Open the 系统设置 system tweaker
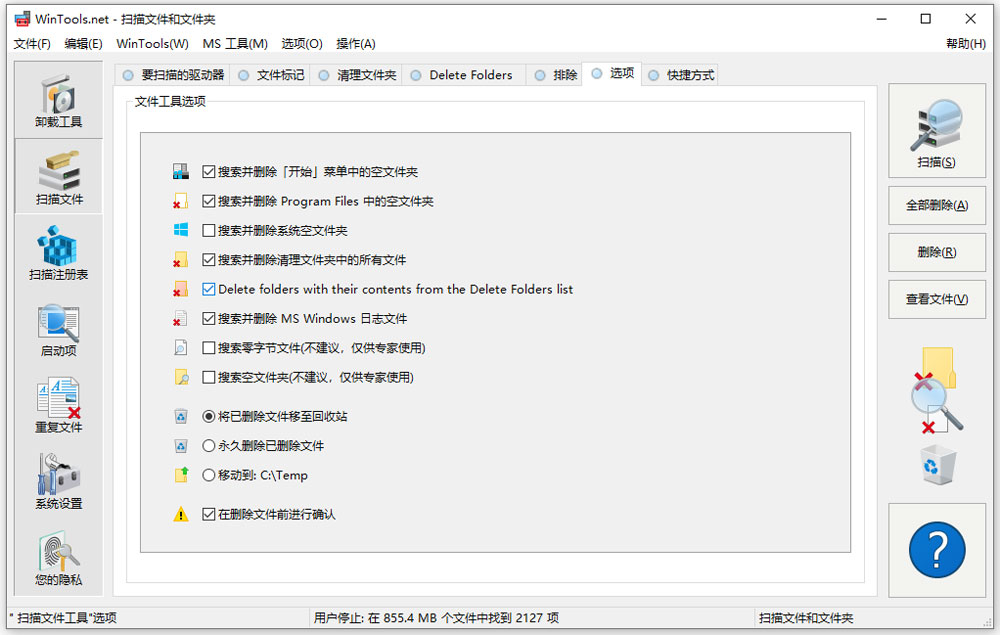The width and height of the screenshot is (1000, 635). point(59,482)
